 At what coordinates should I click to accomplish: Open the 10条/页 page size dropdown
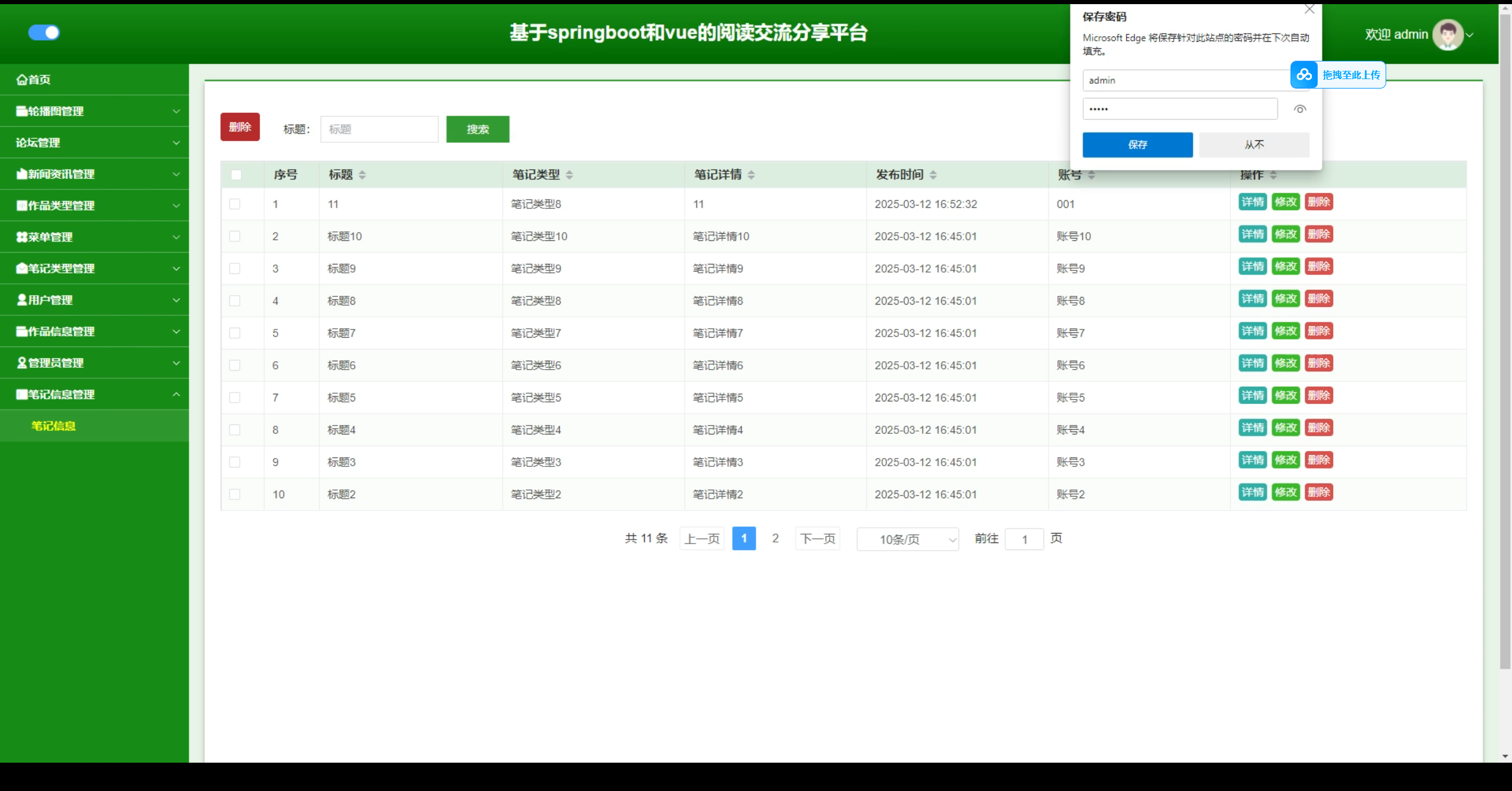pyautogui.click(x=907, y=540)
